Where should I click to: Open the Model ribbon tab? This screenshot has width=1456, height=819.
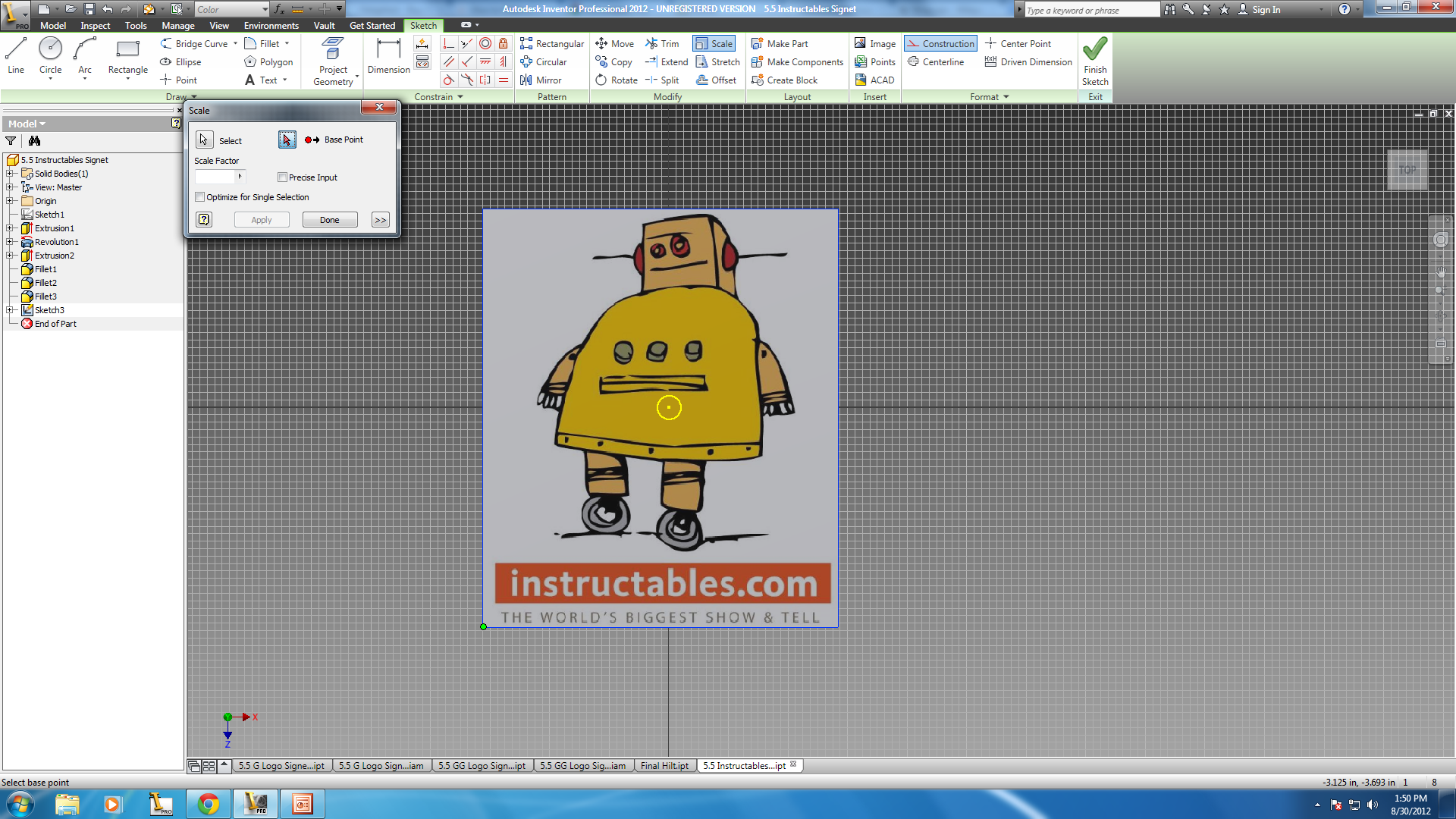pyautogui.click(x=53, y=25)
